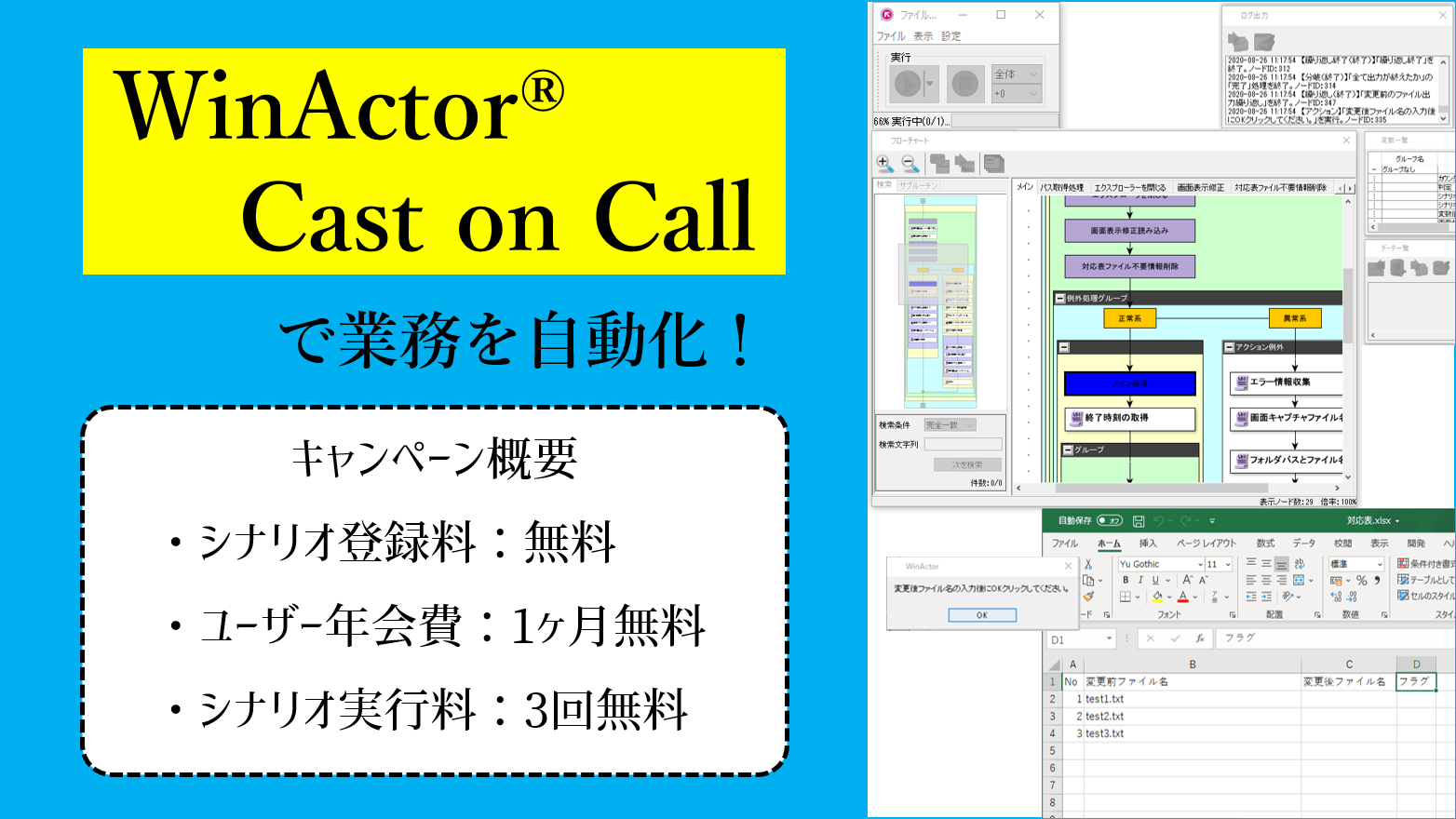Click the second icon in the ログ出力 panel
The width and height of the screenshot is (1456, 819).
coord(1263,42)
